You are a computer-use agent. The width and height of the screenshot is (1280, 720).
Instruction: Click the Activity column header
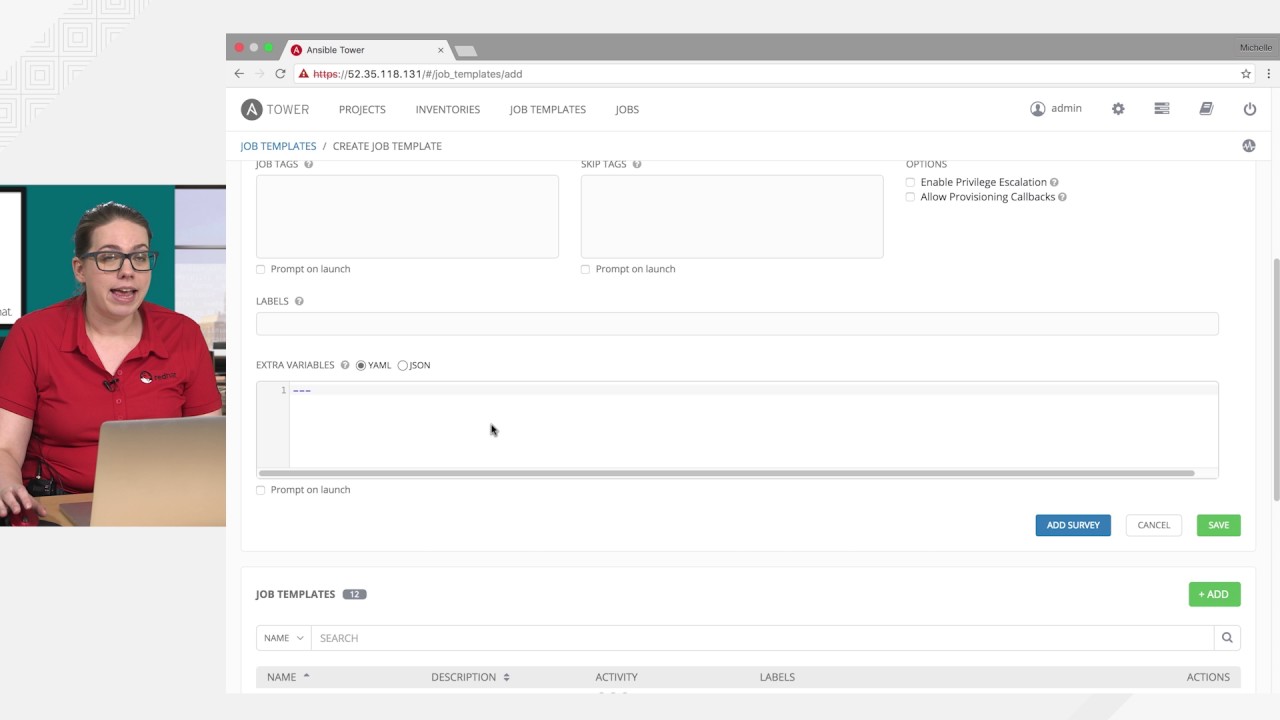click(x=616, y=677)
